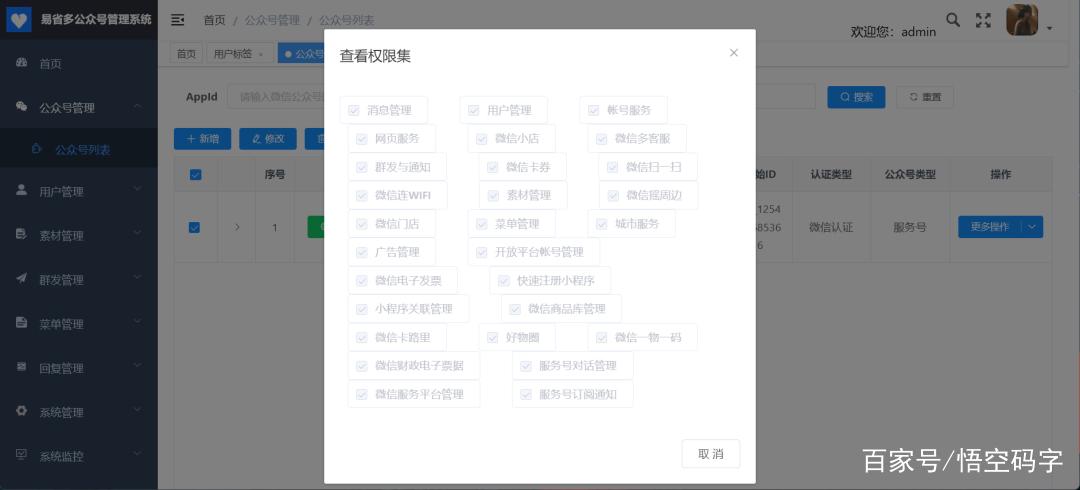Click the 更多操作 button
The image size is (1080, 490).
990,227
